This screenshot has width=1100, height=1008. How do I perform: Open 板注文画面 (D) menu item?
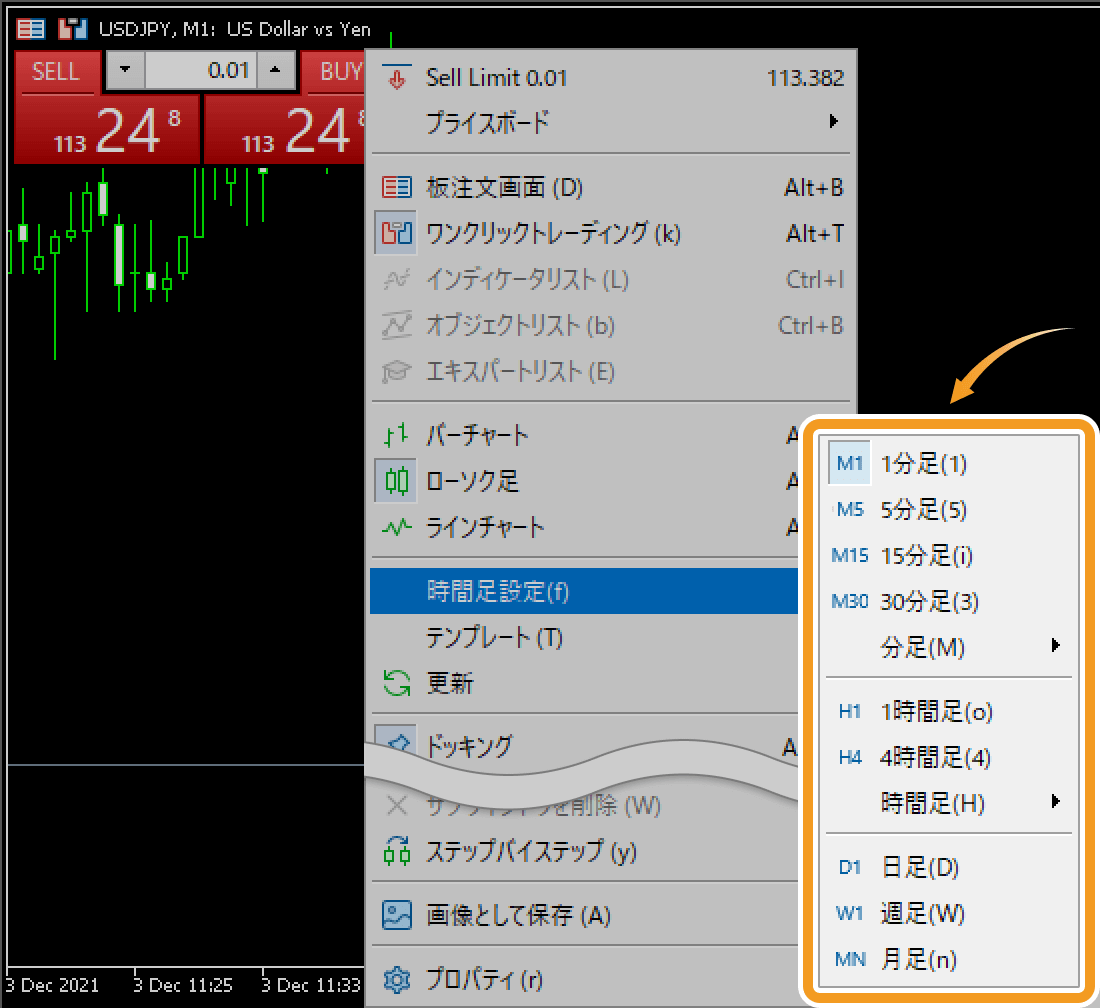[612, 187]
